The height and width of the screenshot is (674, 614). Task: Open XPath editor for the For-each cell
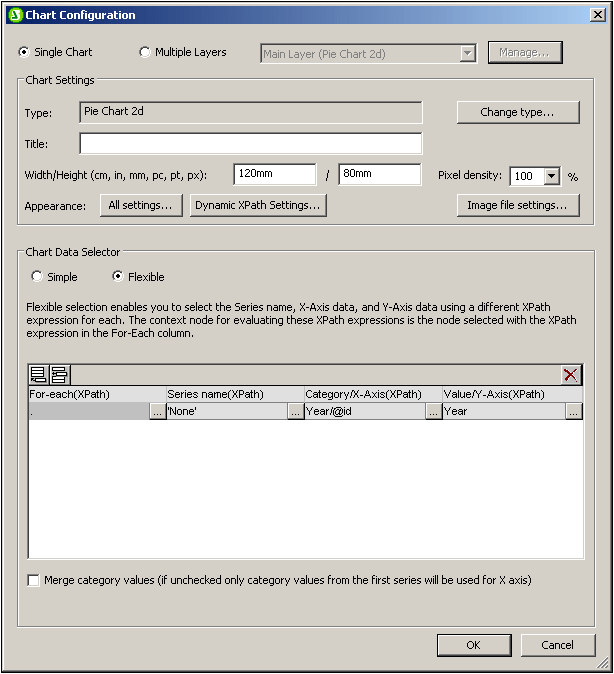(x=157, y=411)
